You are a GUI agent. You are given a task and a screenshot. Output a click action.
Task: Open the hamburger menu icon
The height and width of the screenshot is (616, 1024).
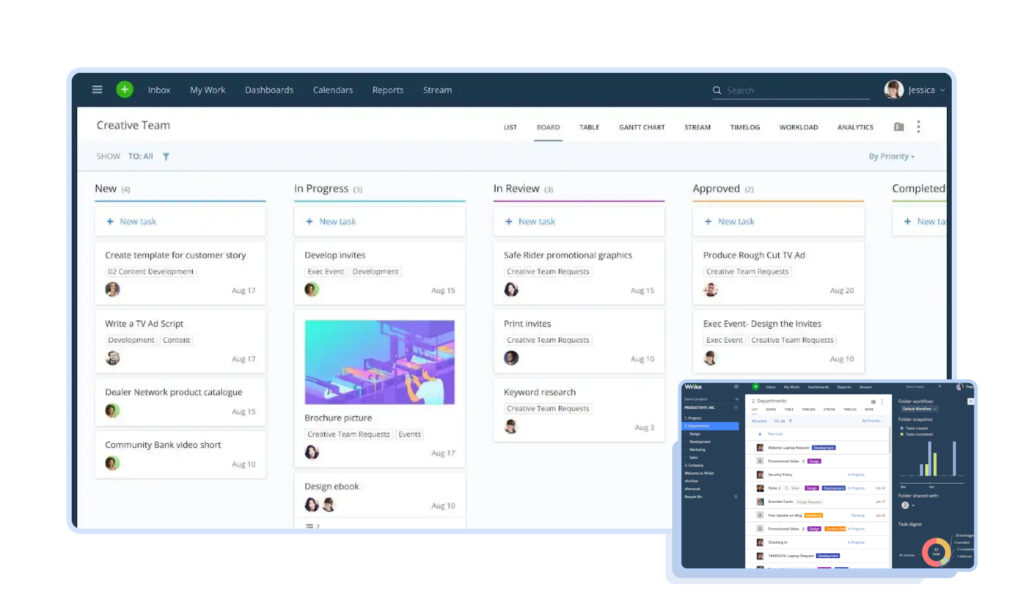97,90
